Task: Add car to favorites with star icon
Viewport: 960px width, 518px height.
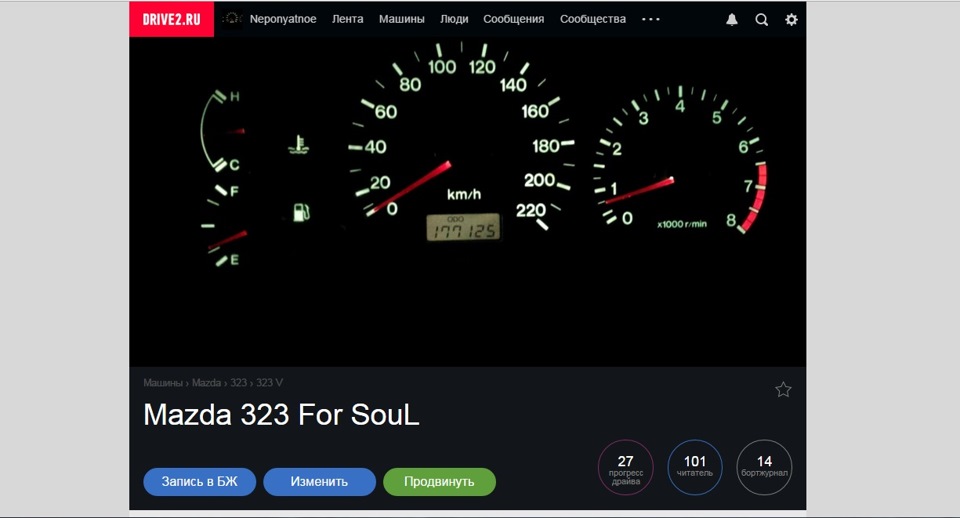Action: [783, 389]
